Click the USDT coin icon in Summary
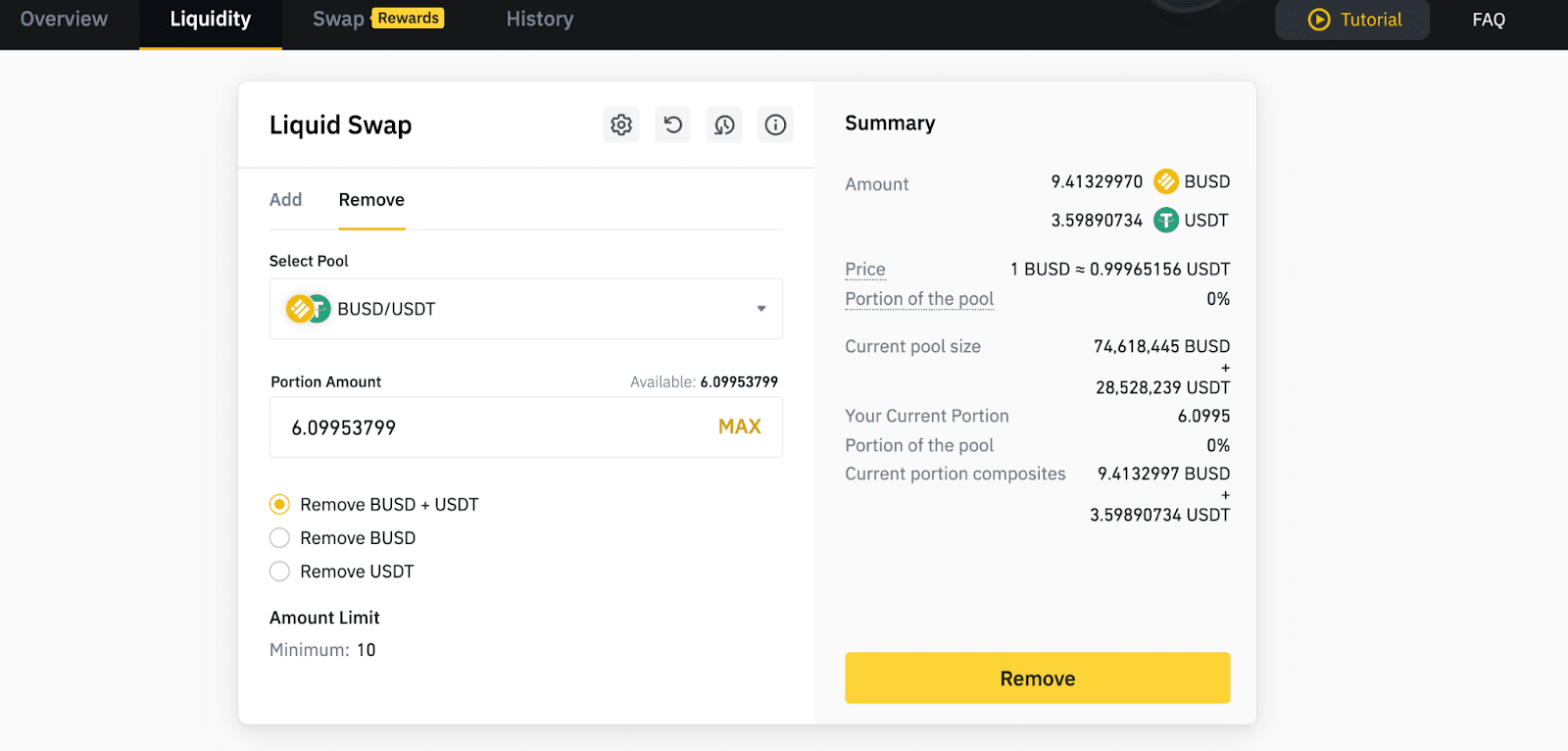The width and height of the screenshot is (1568, 751). [1166, 220]
